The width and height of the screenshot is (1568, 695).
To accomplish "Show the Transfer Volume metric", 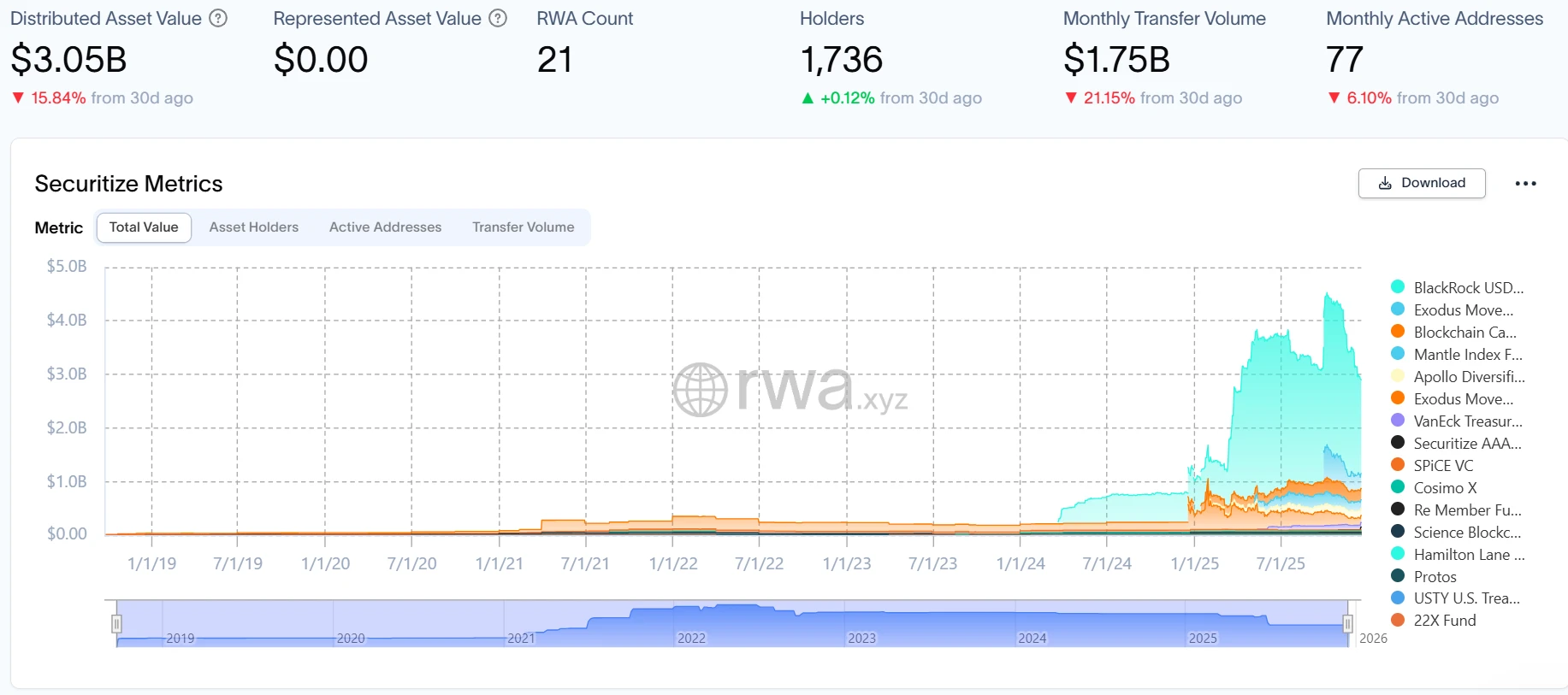I will tap(523, 227).
